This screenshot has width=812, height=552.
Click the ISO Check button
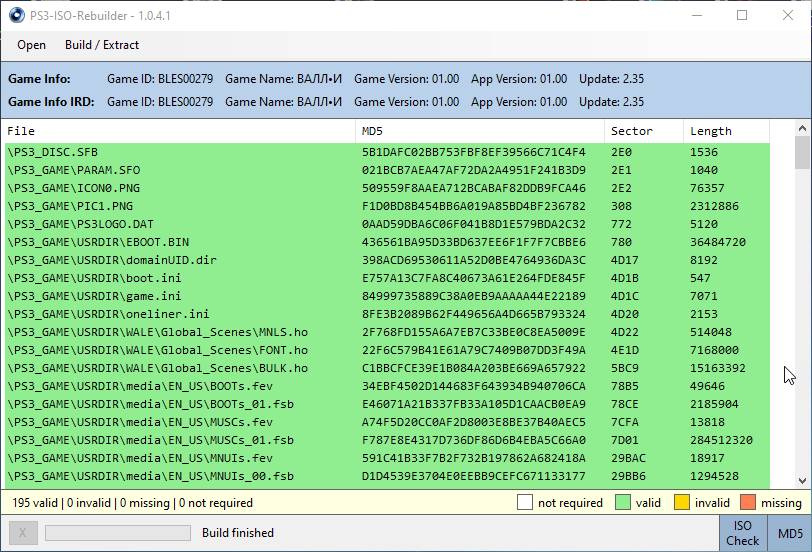pyautogui.click(x=742, y=533)
